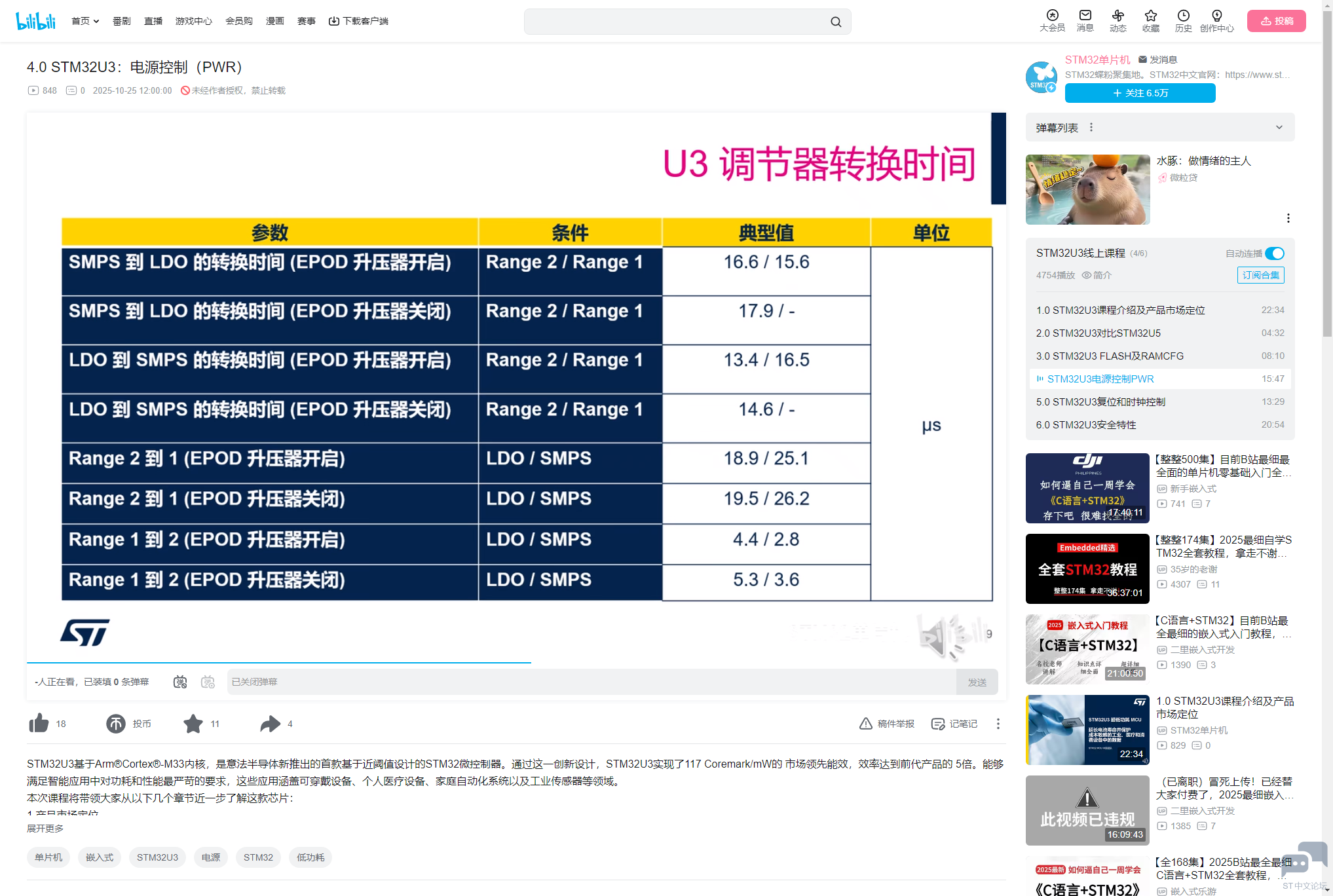
Task: Follow uploader with 关注 6.5万 button
Action: point(1140,93)
